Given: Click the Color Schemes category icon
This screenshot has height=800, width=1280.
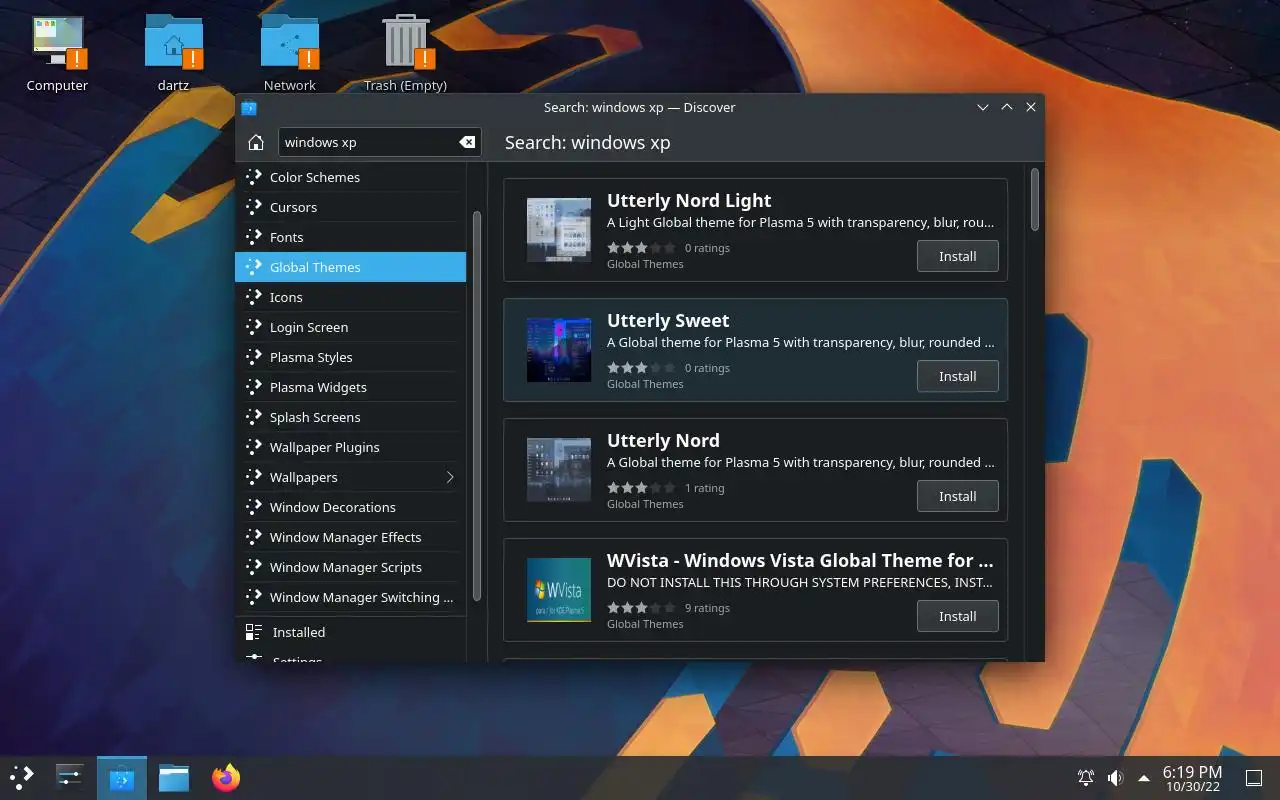Looking at the screenshot, I should [x=253, y=177].
